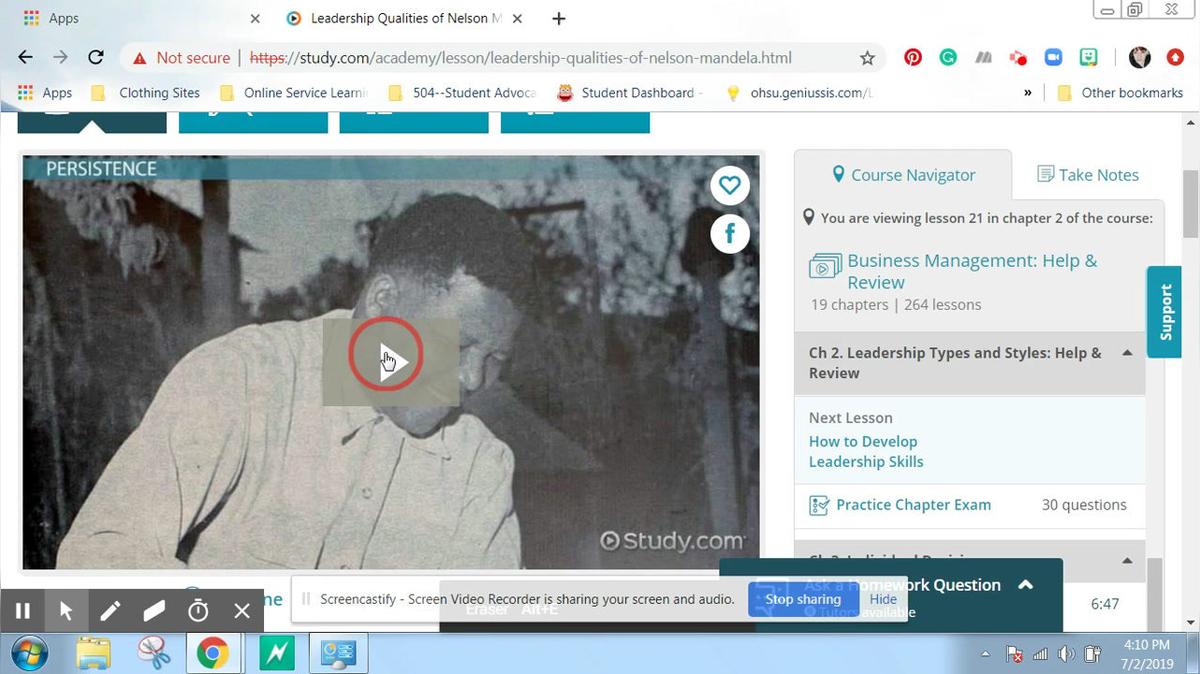This screenshot has width=1200, height=674.
Task: Show hidden system tray icons
Action: (985, 654)
